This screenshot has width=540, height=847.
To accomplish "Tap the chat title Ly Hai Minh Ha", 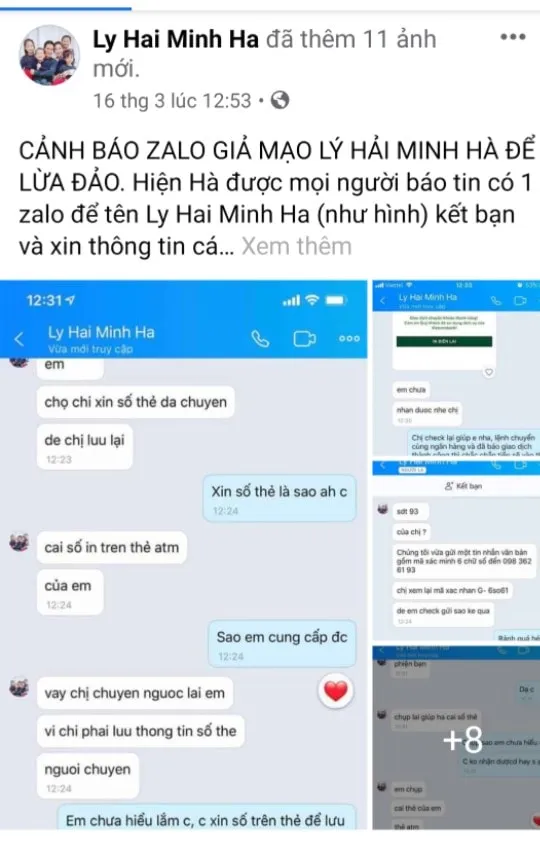I will [x=101, y=332].
